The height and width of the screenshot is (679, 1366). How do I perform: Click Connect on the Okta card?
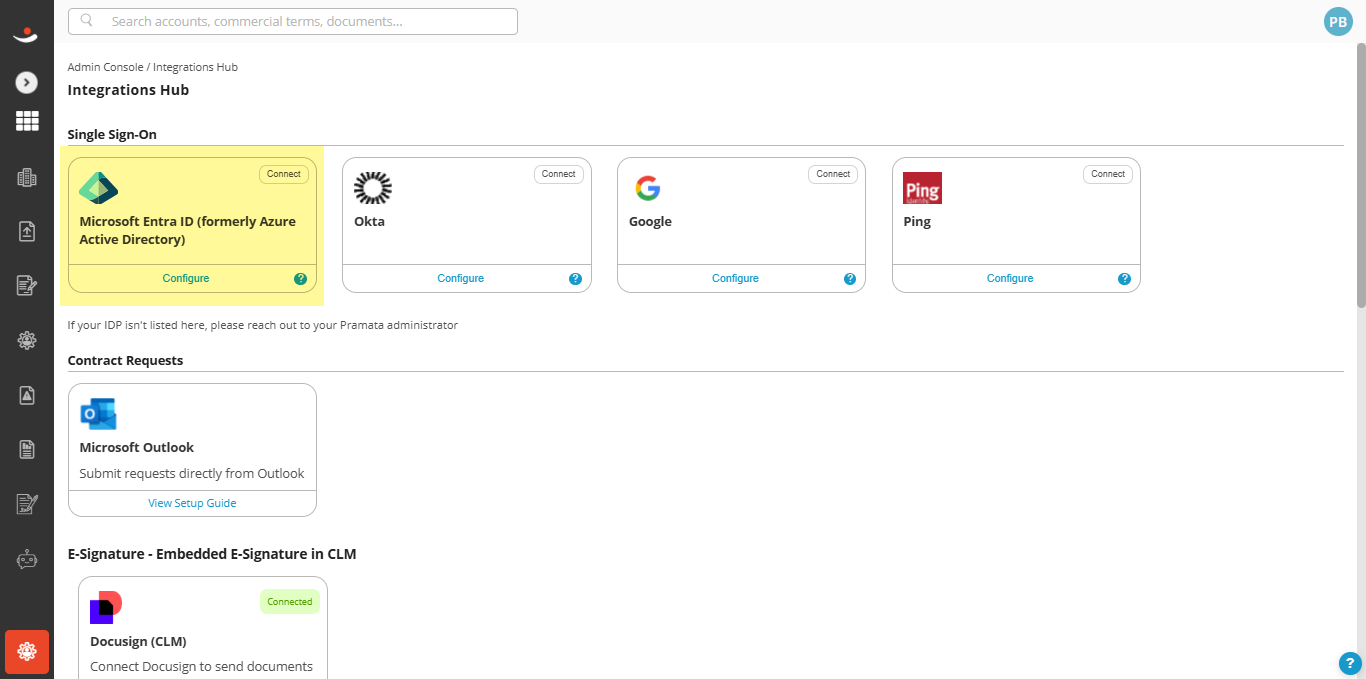(x=559, y=174)
